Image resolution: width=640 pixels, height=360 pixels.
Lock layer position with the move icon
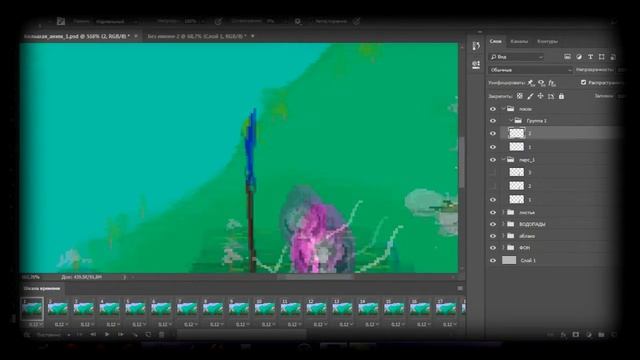[540, 96]
